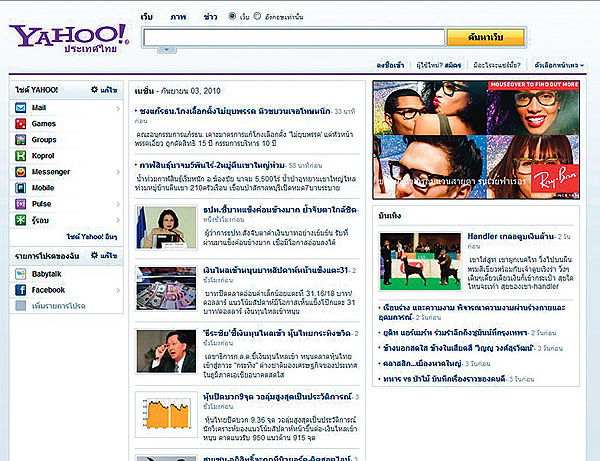Click gear icon in favorites list header

(x=94, y=255)
